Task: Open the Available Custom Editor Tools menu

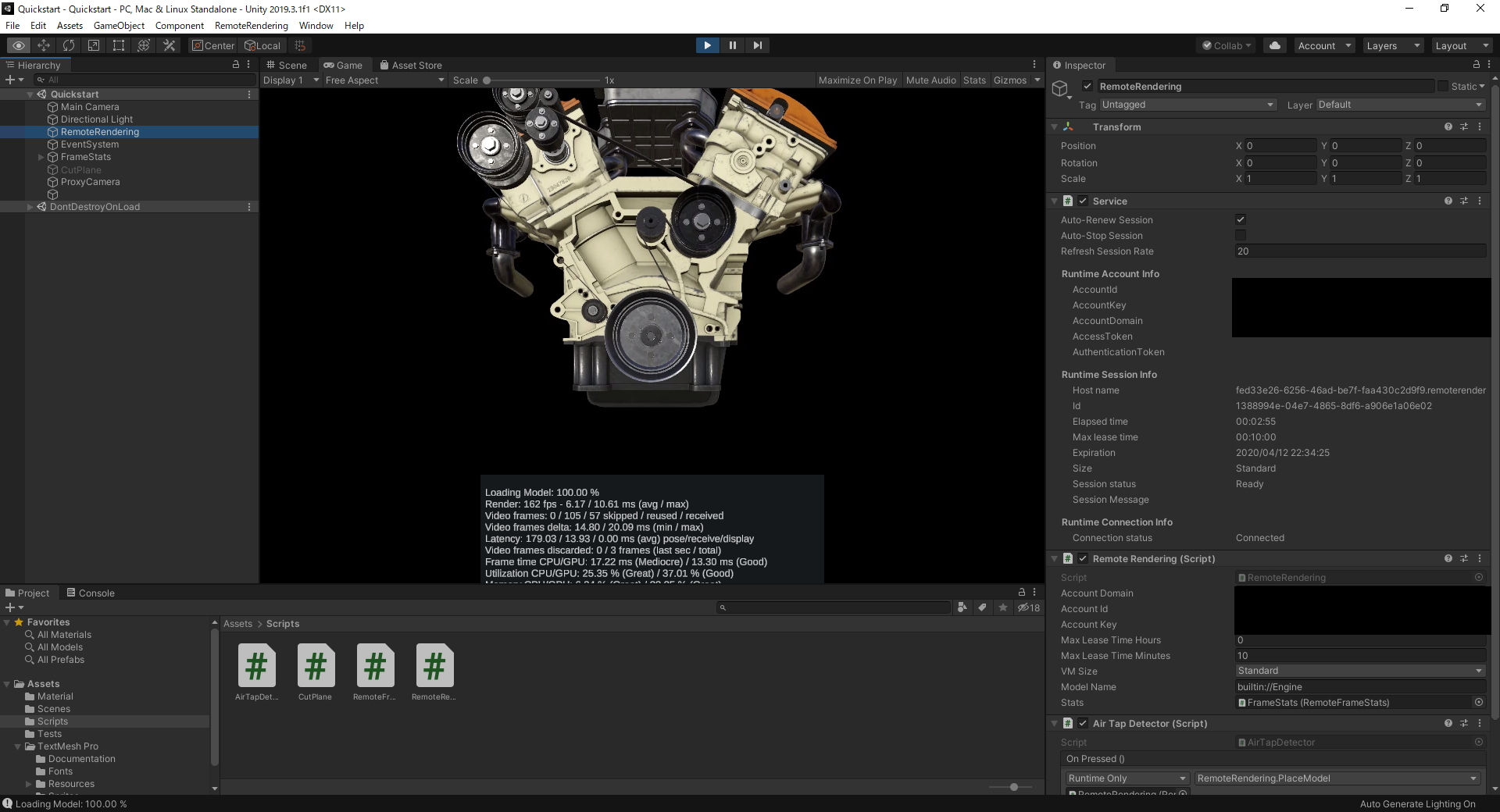Action: (169, 45)
